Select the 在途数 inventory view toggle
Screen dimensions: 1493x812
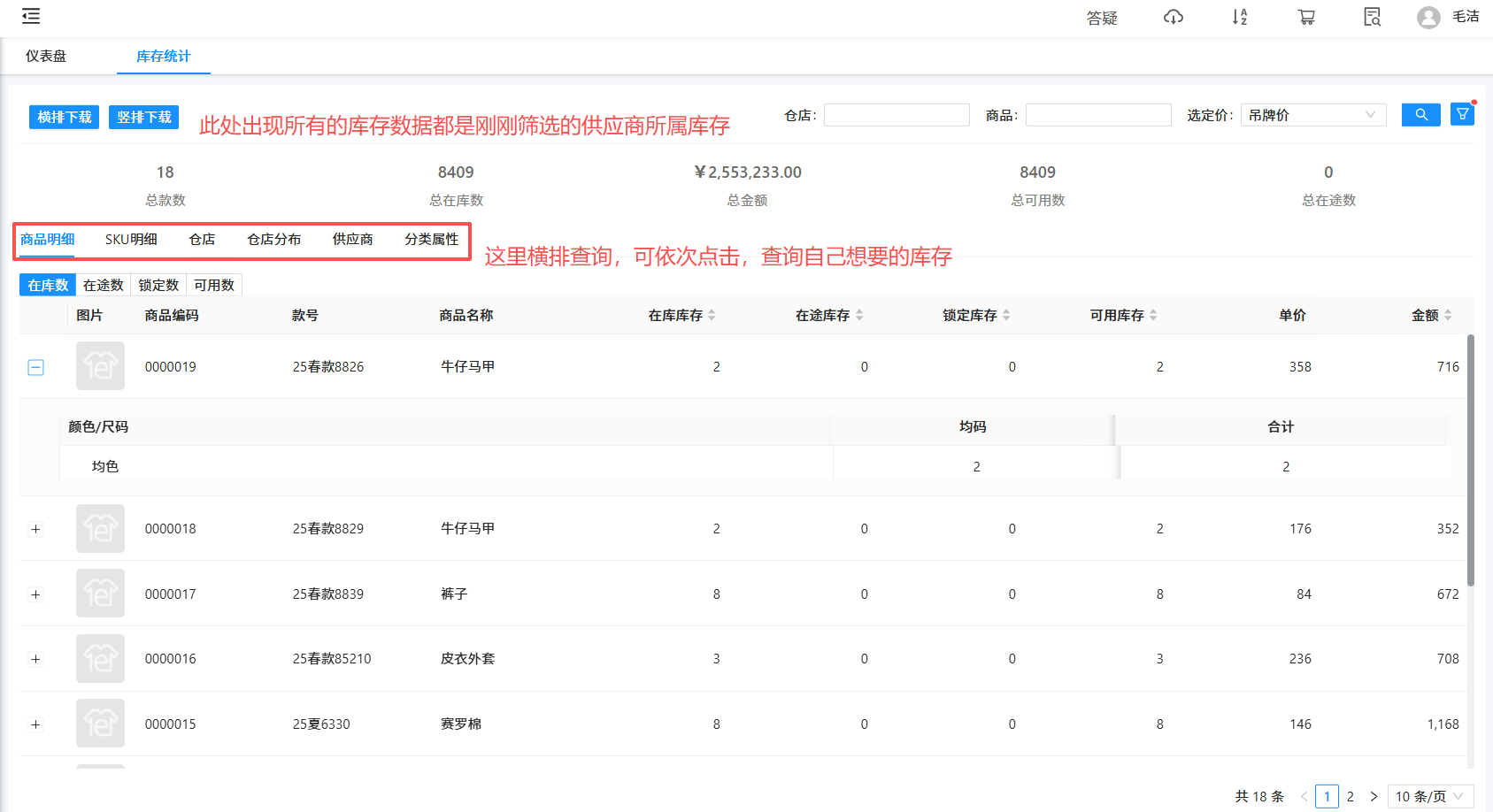tap(103, 284)
